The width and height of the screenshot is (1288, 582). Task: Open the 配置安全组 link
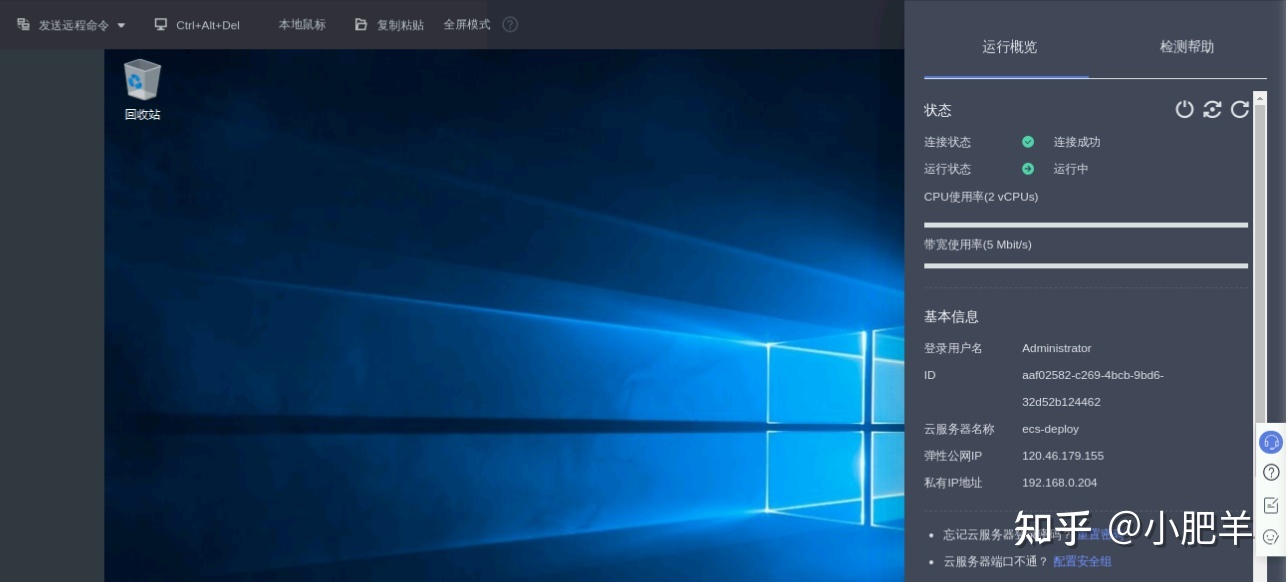[x=1083, y=561]
